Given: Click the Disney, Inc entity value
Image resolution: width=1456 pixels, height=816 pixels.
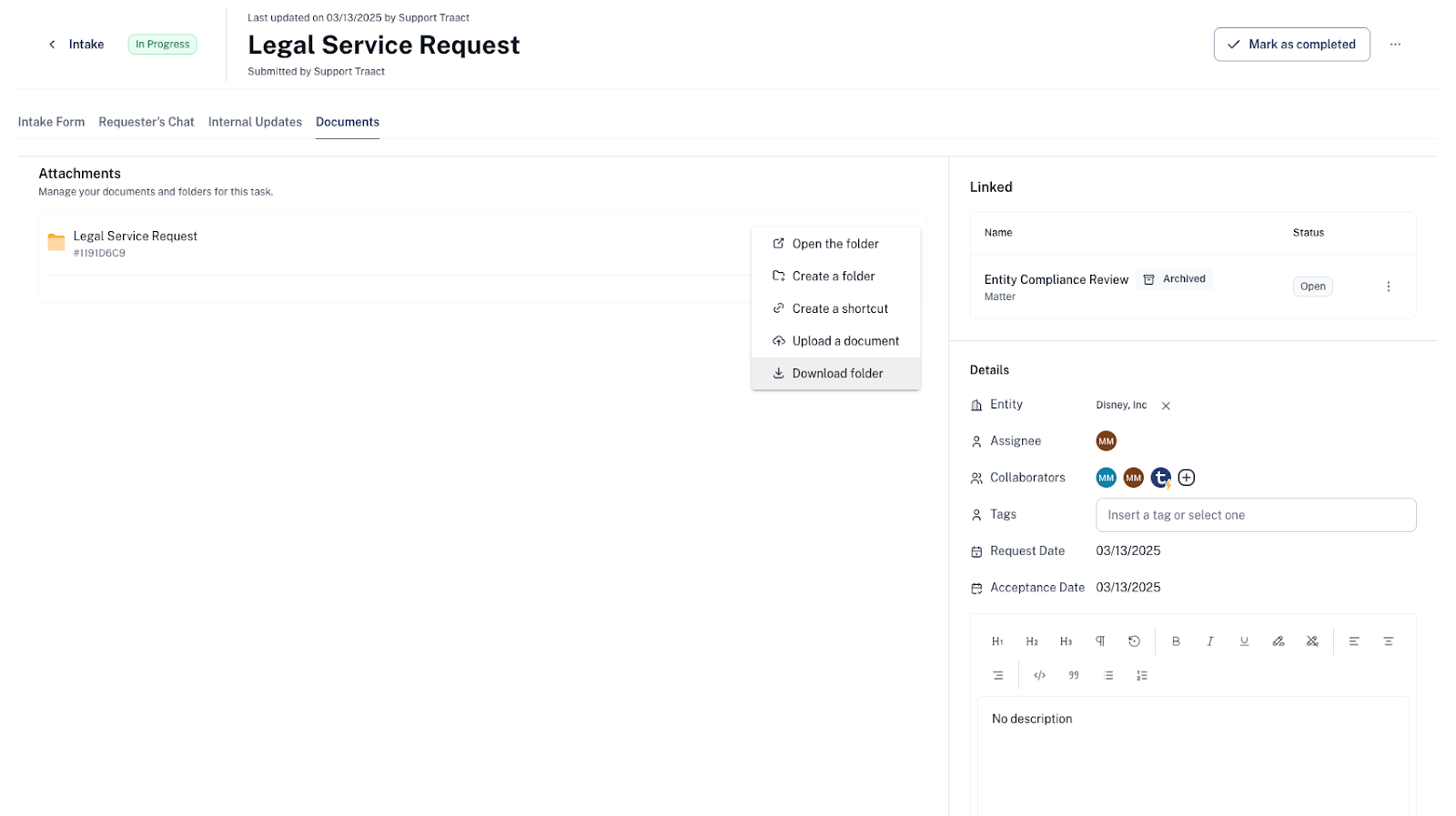Looking at the screenshot, I should pos(1121,406).
